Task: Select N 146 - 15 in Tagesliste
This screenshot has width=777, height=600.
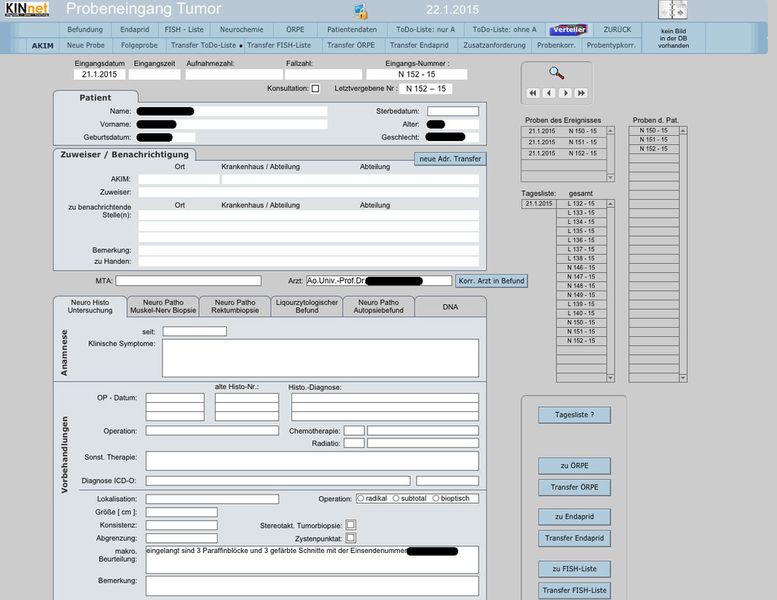Action: (581, 268)
